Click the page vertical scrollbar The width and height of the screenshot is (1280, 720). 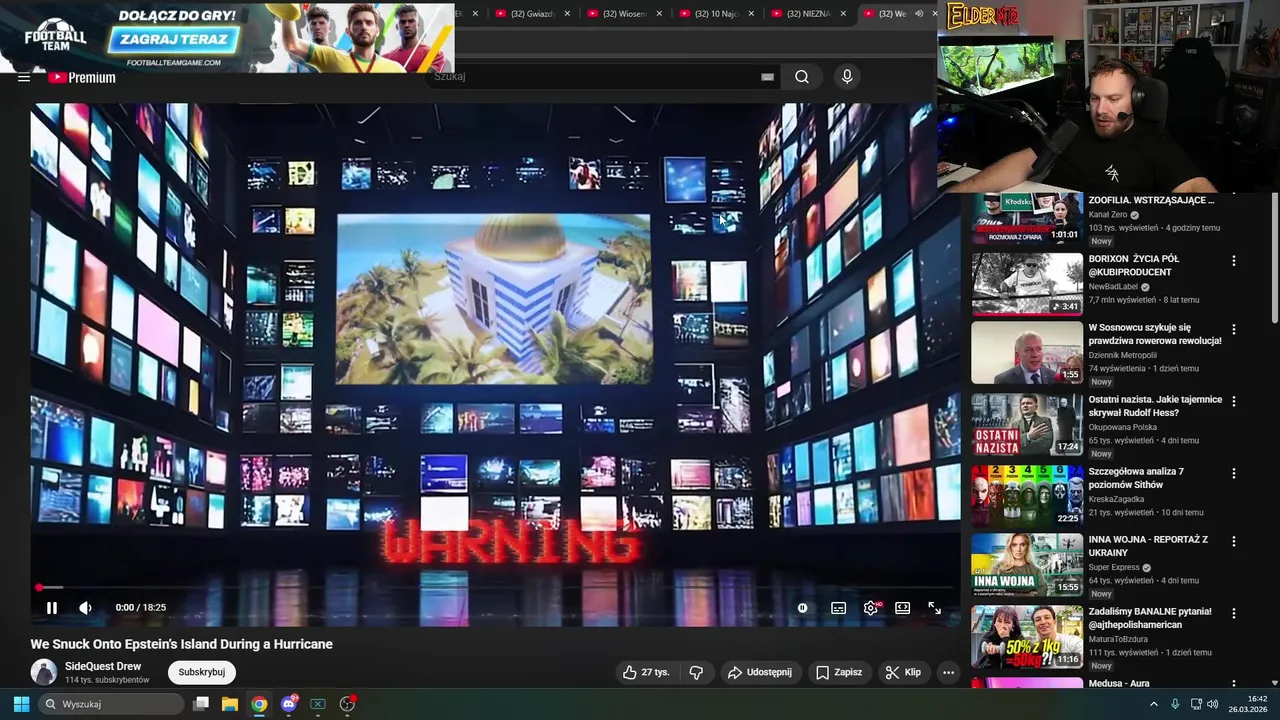point(1274,260)
